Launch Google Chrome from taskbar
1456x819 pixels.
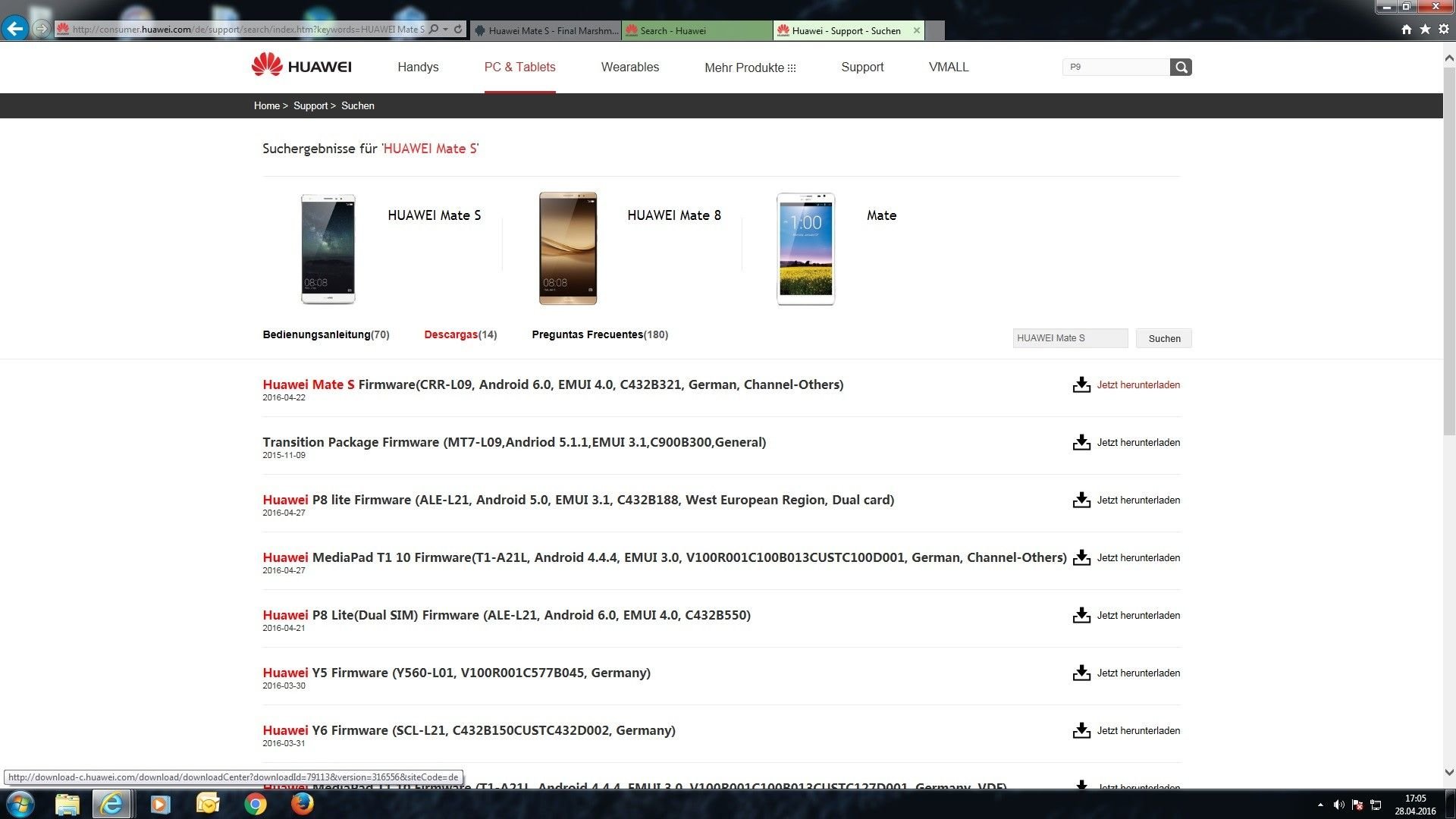coord(256,804)
